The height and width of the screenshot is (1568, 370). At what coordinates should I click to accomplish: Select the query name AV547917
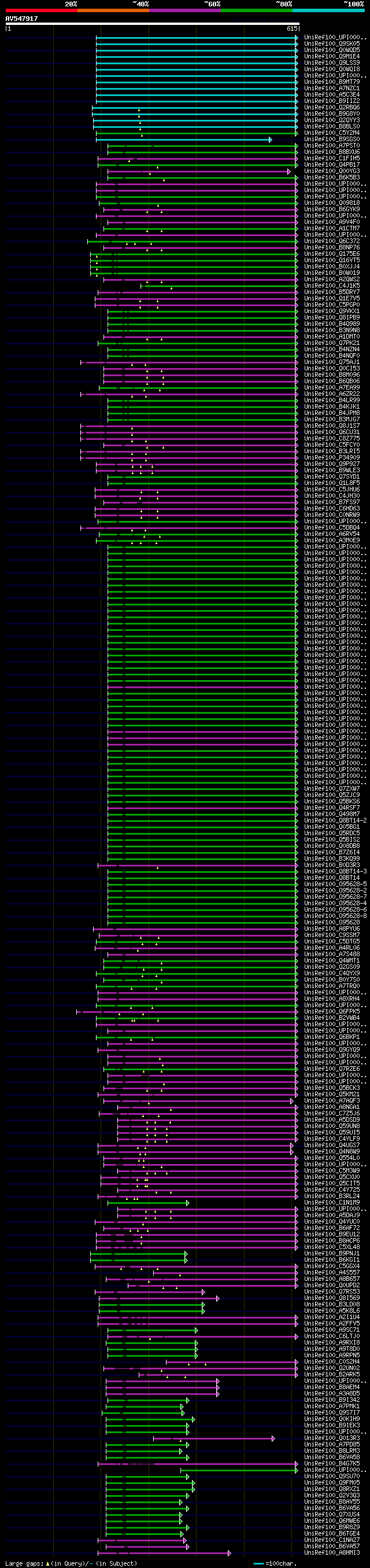pyautogui.click(x=21, y=19)
